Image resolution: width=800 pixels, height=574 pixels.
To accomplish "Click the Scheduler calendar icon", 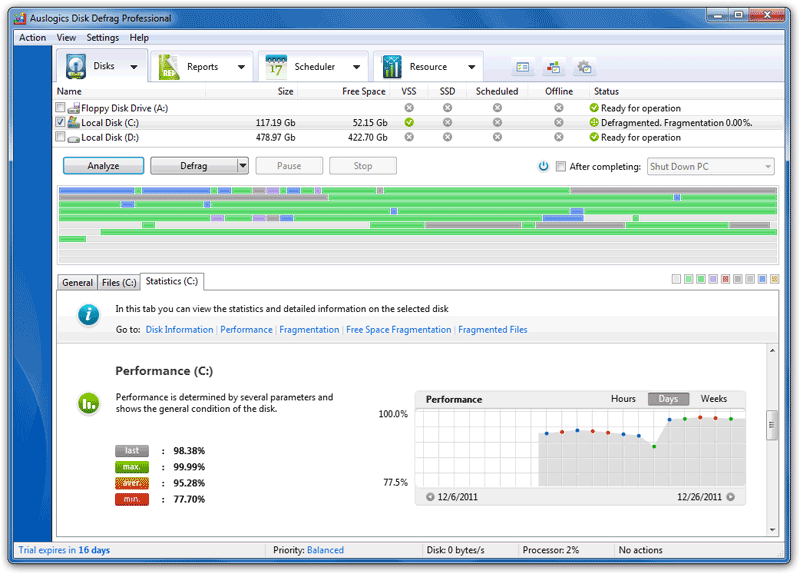I will [x=276, y=67].
